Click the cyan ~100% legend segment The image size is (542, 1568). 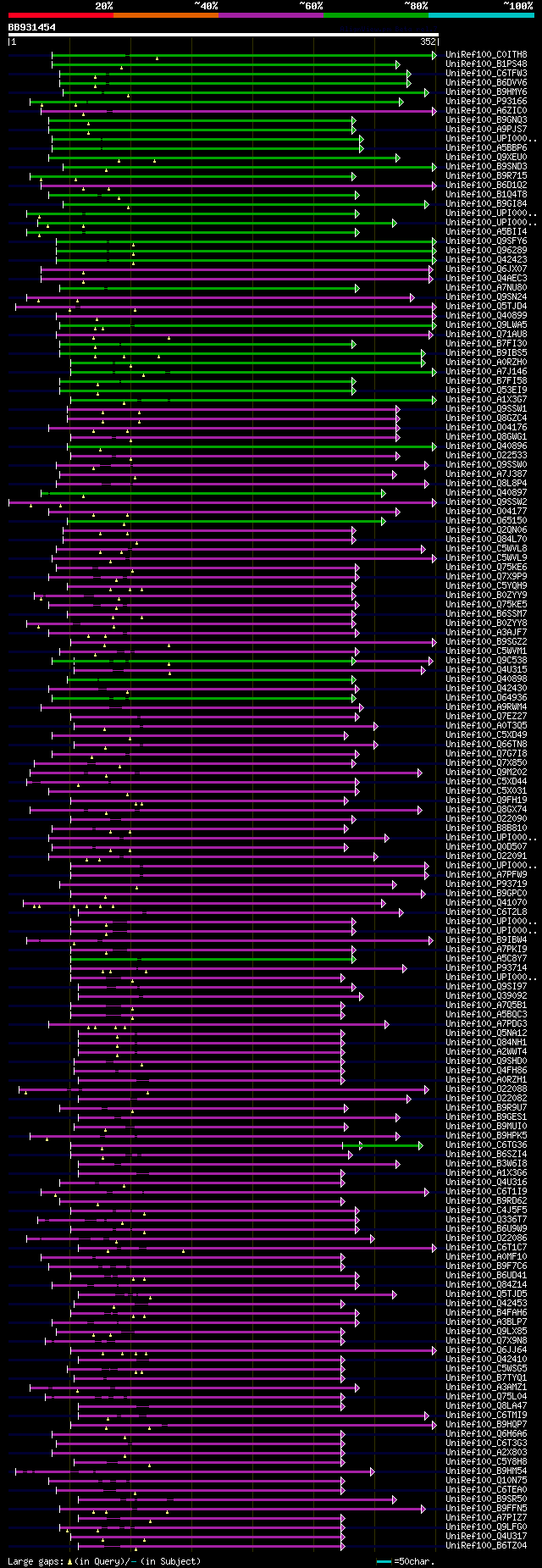pos(480,15)
